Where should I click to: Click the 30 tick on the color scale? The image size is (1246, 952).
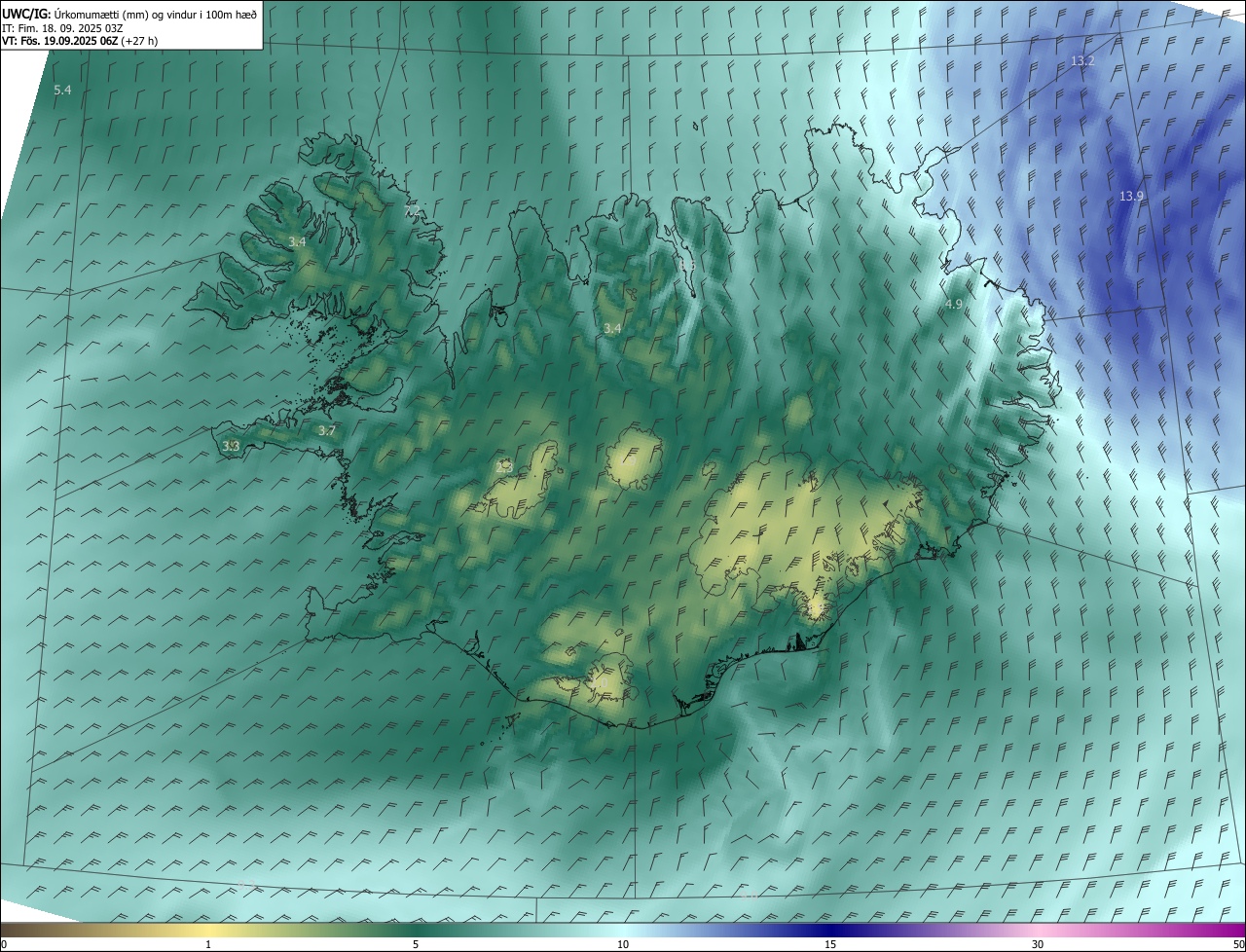pos(1038,944)
